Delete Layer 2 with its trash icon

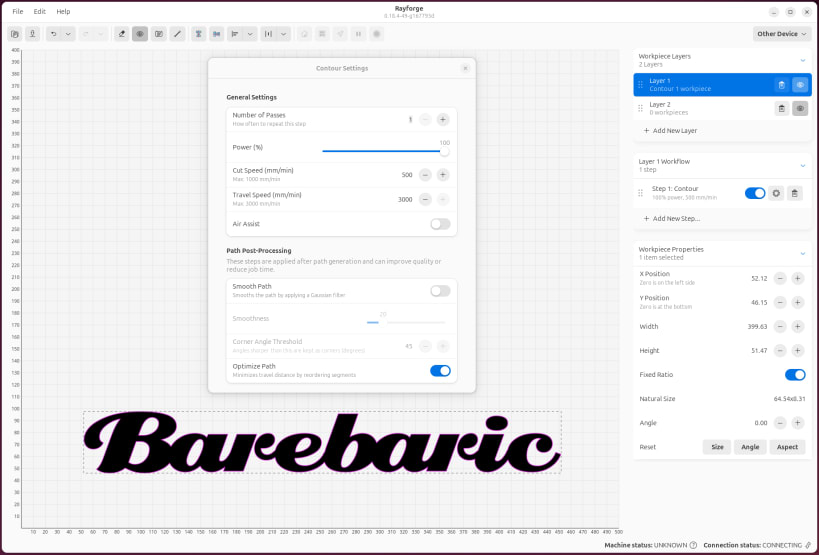click(x=781, y=109)
